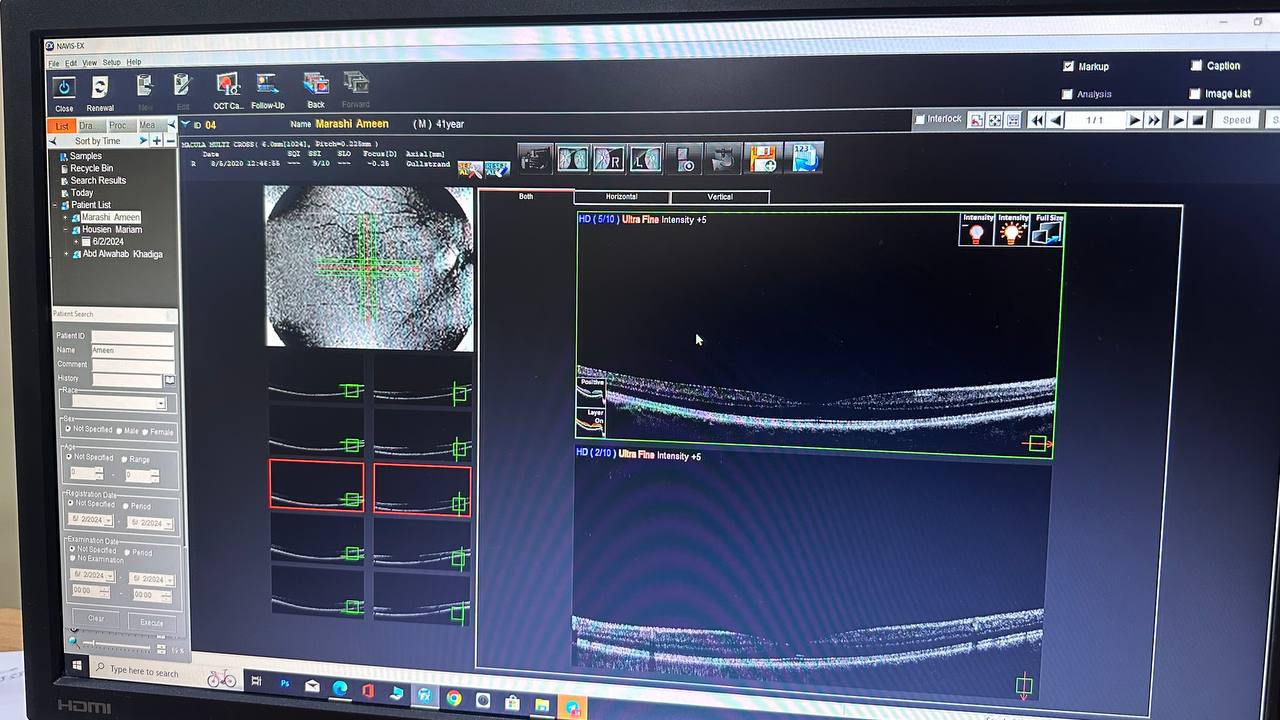This screenshot has width=1280, height=720.
Task: Enable the Analysis checkbox
Action: 1067,94
